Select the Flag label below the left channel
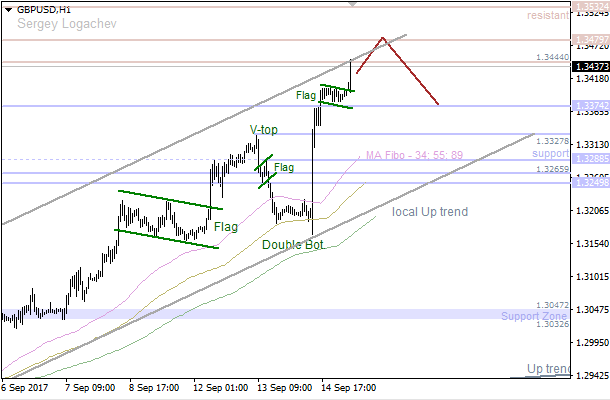Screen dimensions: 610x400 [226, 227]
